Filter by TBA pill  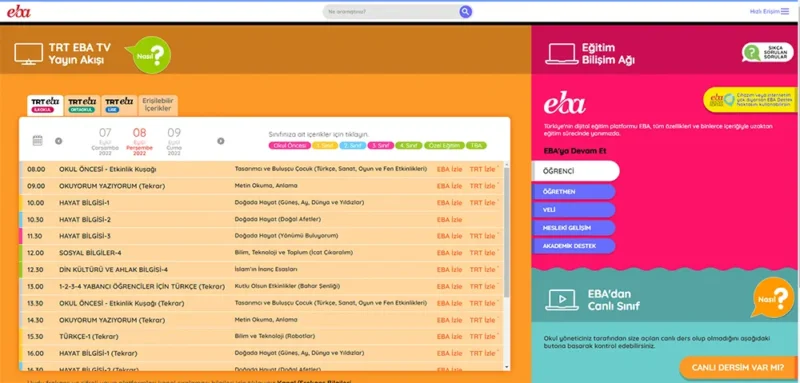tap(477, 146)
